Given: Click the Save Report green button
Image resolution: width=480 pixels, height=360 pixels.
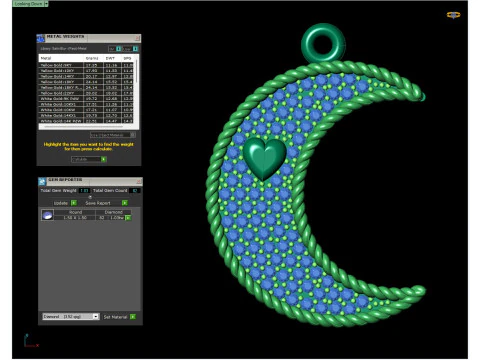Looking at the screenshot, I should [x=125, y=203].
